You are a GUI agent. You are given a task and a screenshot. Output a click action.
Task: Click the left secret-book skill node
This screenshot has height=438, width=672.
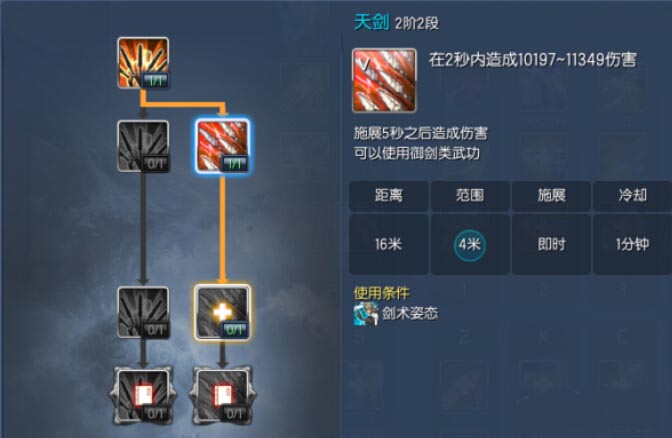[143, 395]
